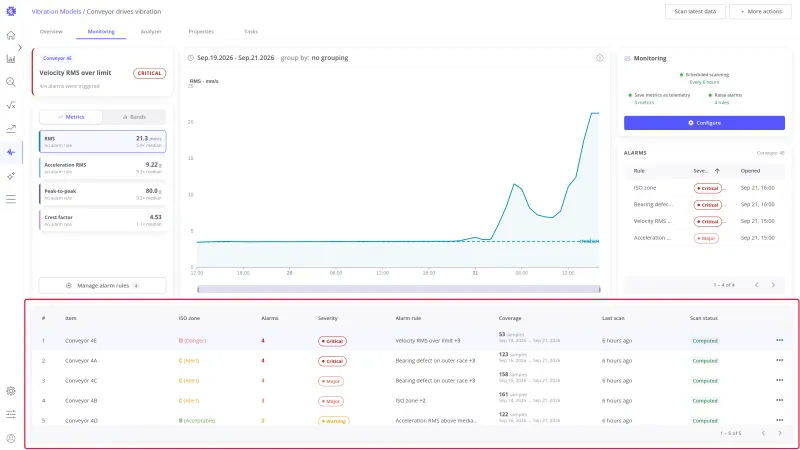Click the Warning severity badge for Conveyor 4D

click(x=334, y=421)
